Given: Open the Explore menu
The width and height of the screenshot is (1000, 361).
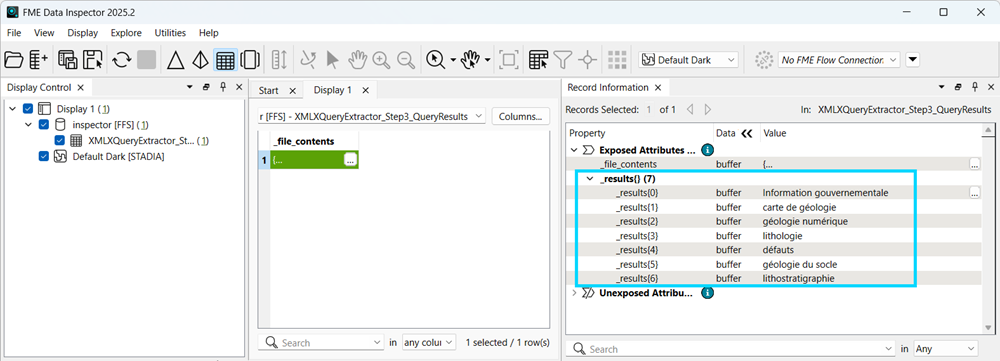Looking at the screenshot, I should (x=126, y=33).
